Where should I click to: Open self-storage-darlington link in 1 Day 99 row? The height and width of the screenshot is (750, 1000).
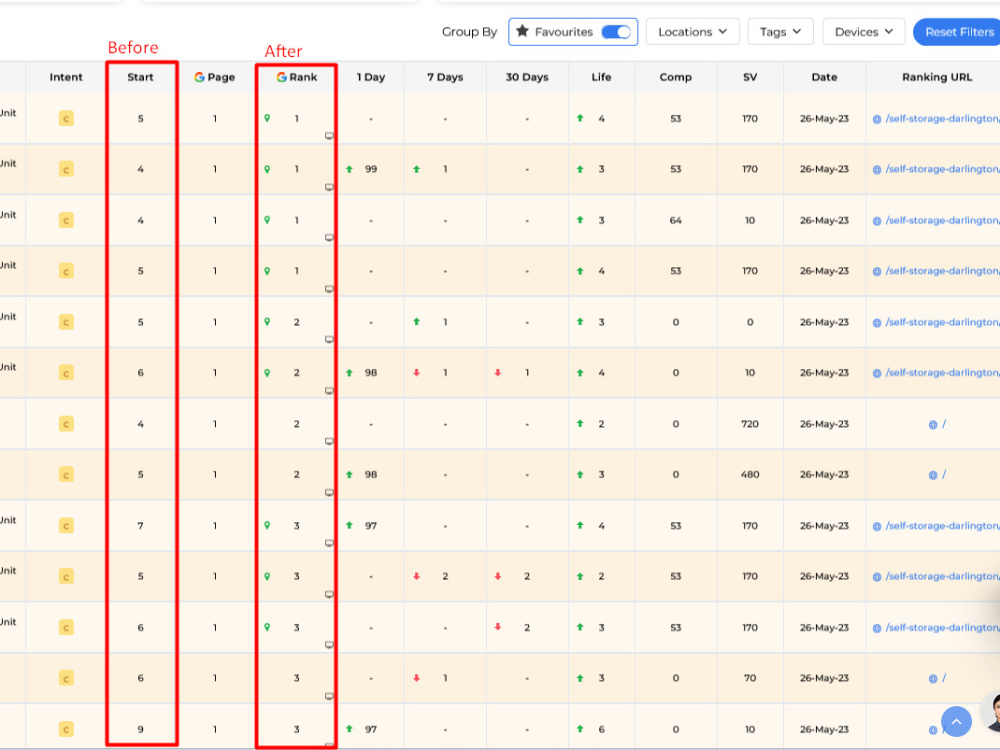942,170
